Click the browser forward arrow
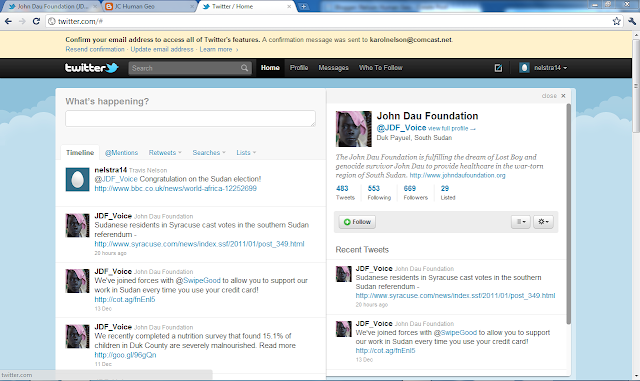Image resolution: width=640 pixels, height=381 pixels. tap(22, 21)
